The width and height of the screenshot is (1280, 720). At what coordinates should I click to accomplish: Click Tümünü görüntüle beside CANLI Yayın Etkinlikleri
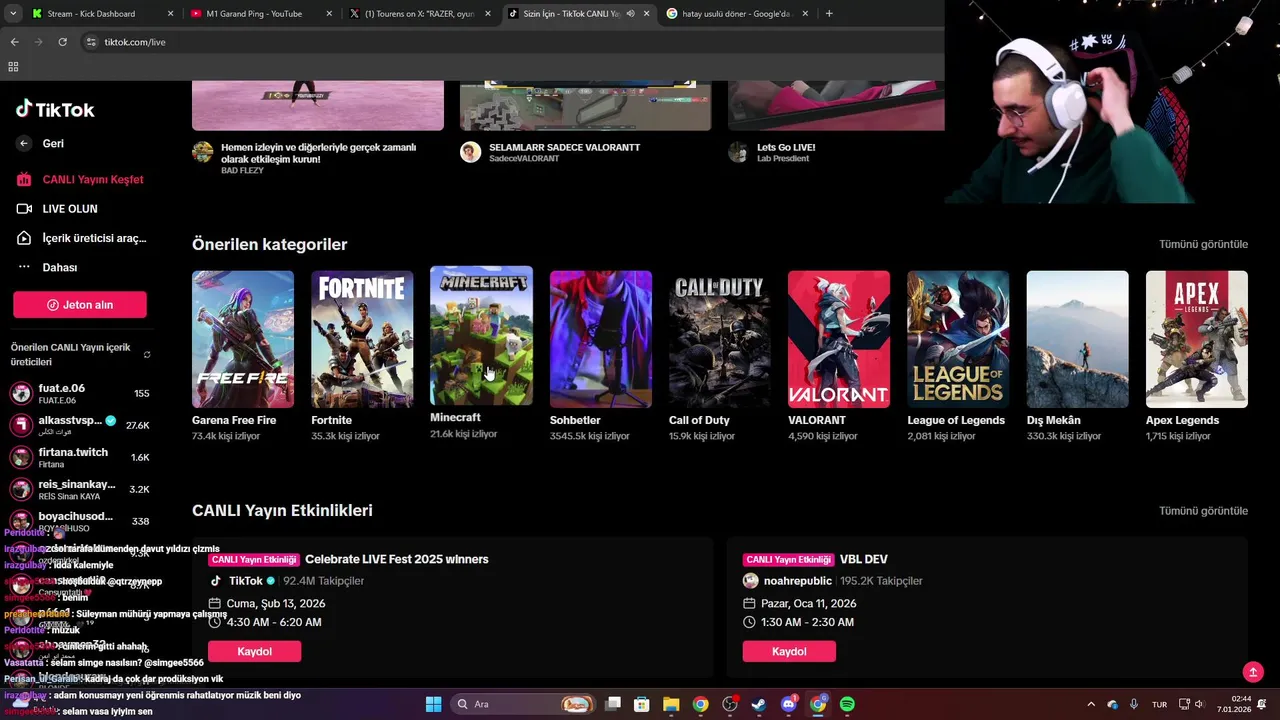click(x=1203, y=511)
